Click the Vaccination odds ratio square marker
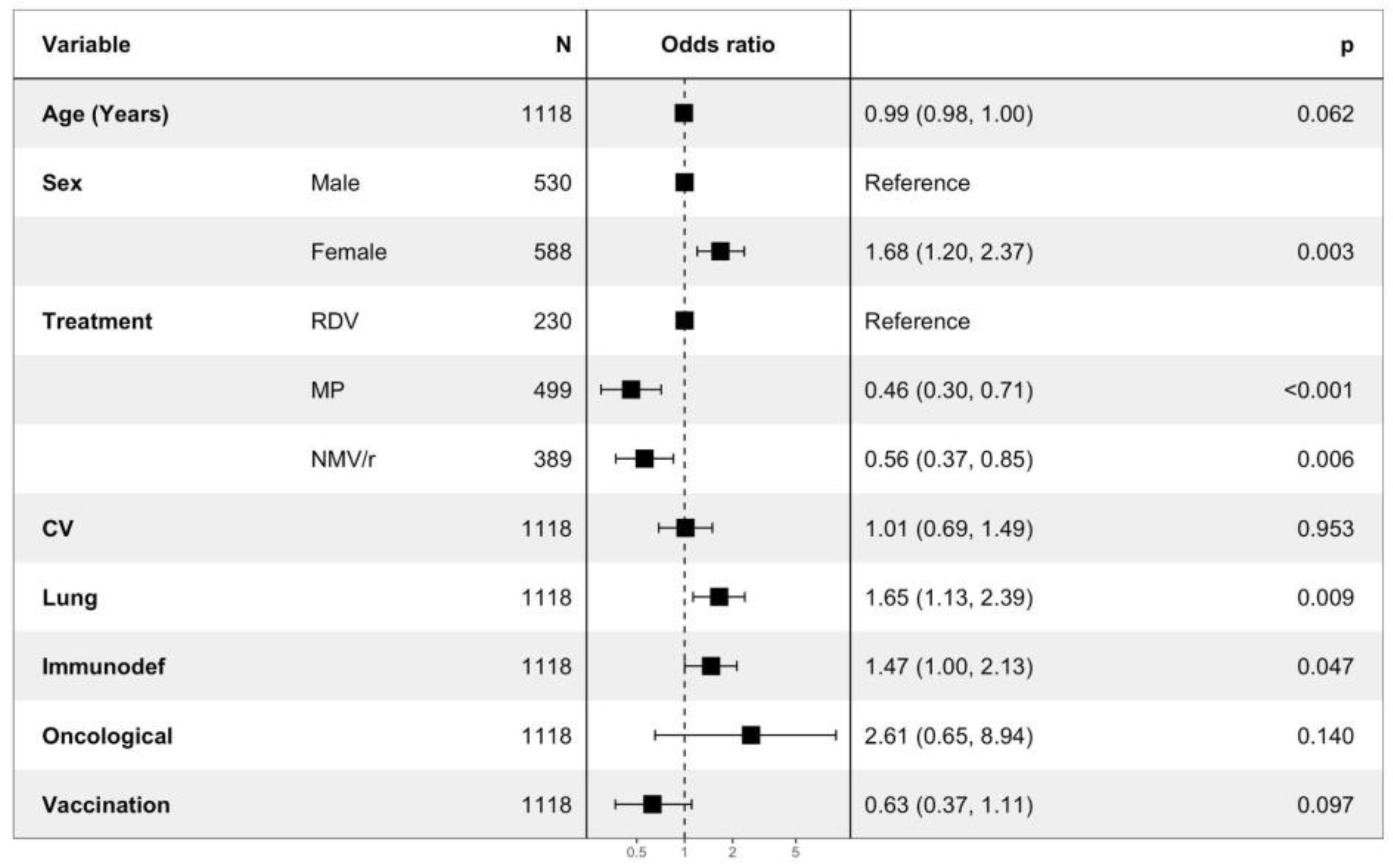This screenshot has width=1393, height=868. [x=652, y=804]
